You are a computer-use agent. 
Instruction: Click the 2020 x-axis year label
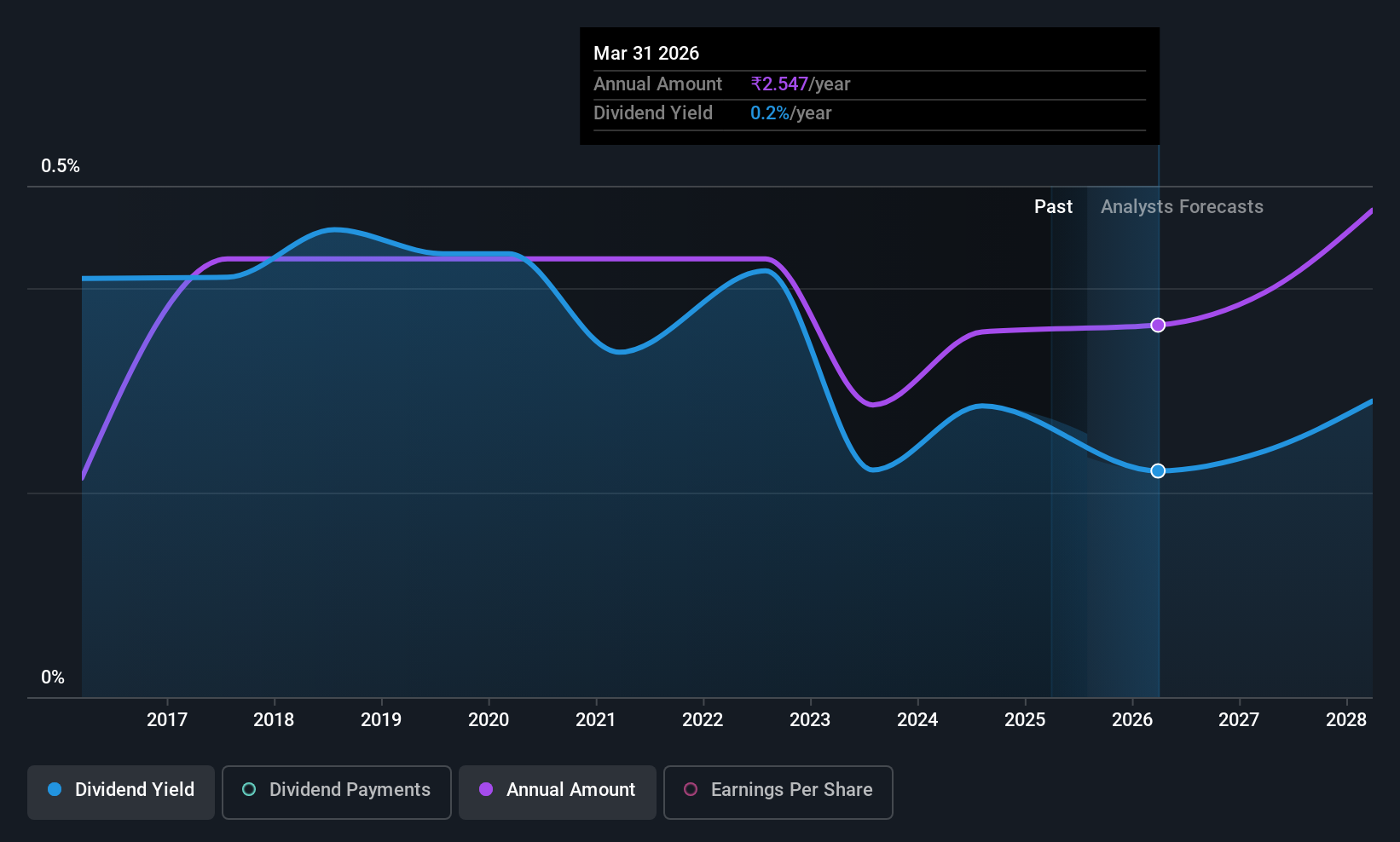point(489,719)
